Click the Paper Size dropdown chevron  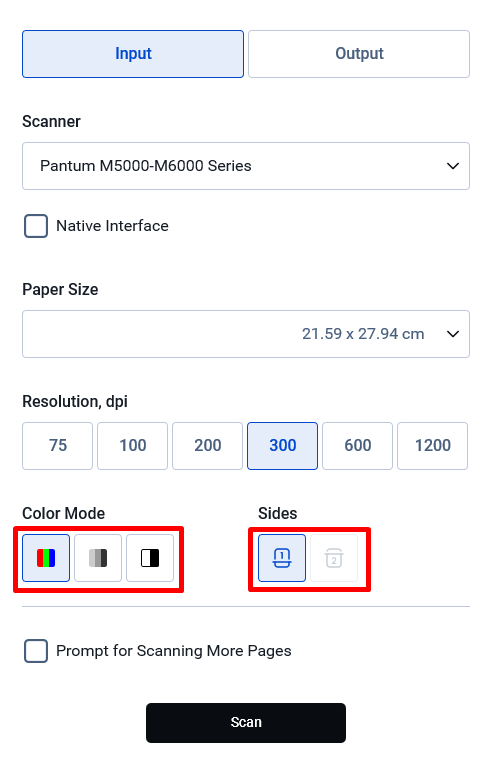pos(453,334)
